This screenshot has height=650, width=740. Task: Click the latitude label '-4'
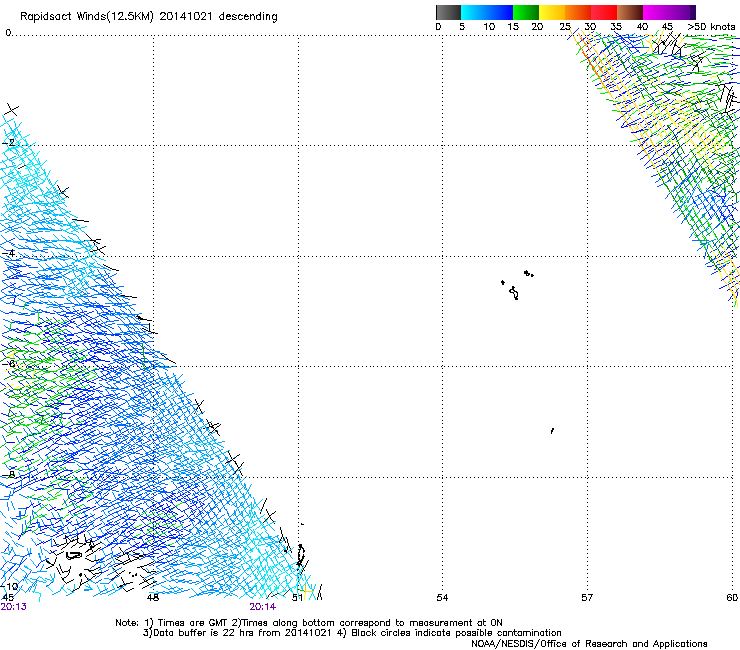click(8, 253)
